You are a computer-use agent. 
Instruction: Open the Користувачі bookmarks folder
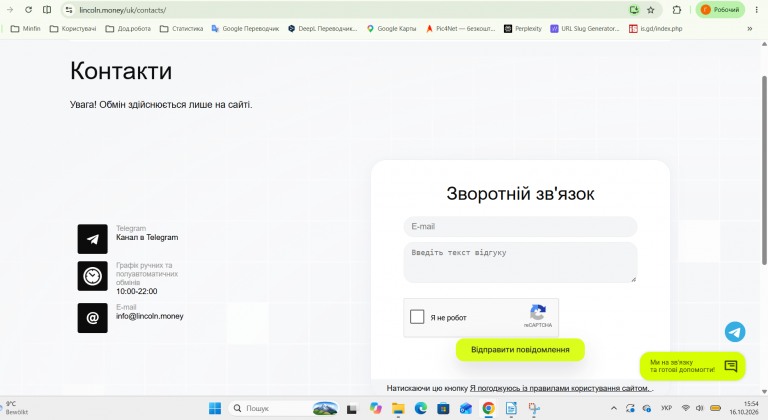coord(73,28)
